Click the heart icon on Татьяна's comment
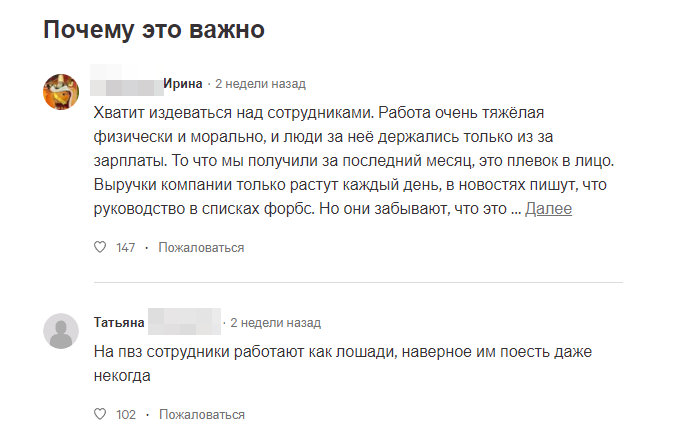Viewport: 676px width, 434px height. coord(99,414)
